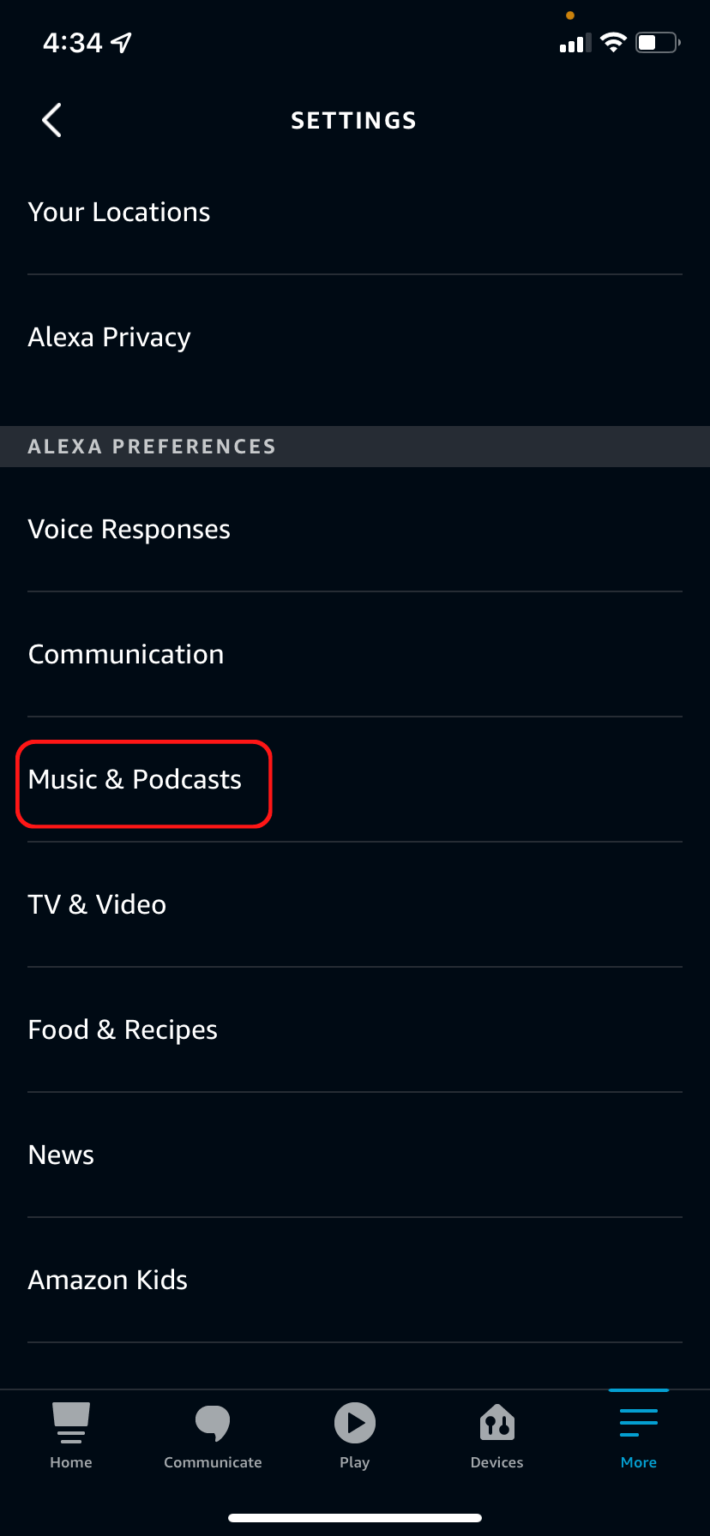Screen dimensions: 710x1536
Task: Tap the battery indicator icon
Action: click(x=656, y=43)
